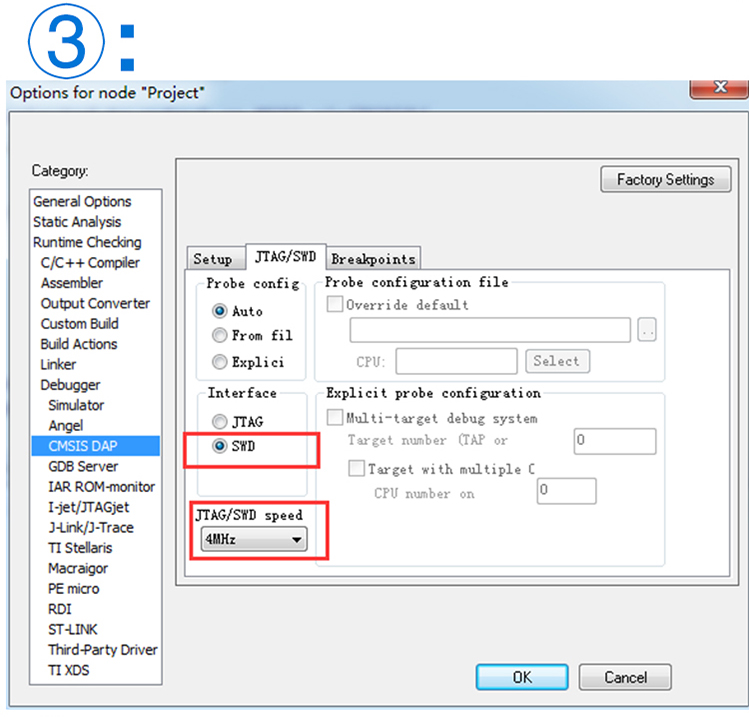
Task: Pick the Simulator debugger entry
Action: click(76, 405)
